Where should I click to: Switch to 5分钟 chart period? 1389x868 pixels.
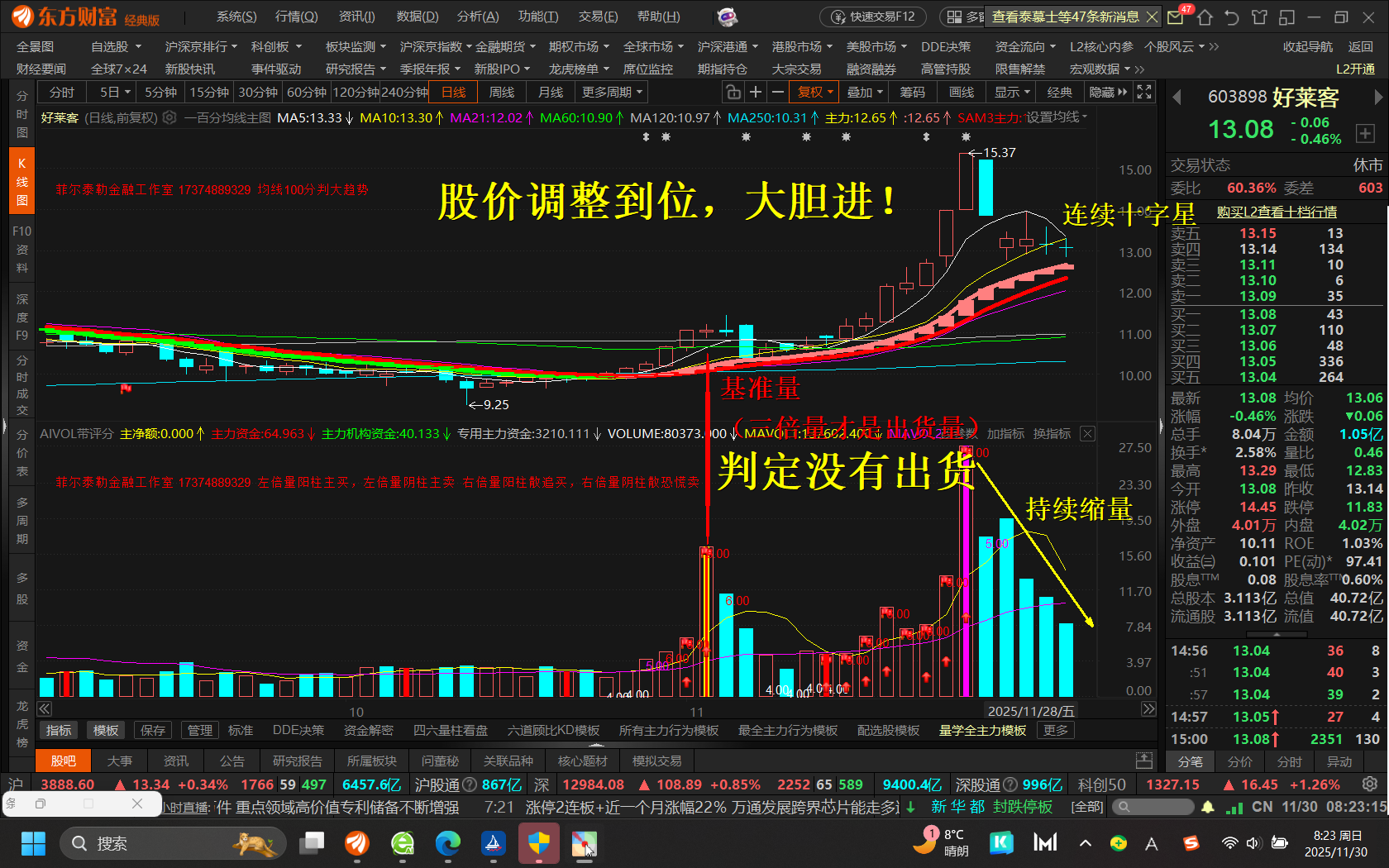pyautogui.click(x=160, y=93)
